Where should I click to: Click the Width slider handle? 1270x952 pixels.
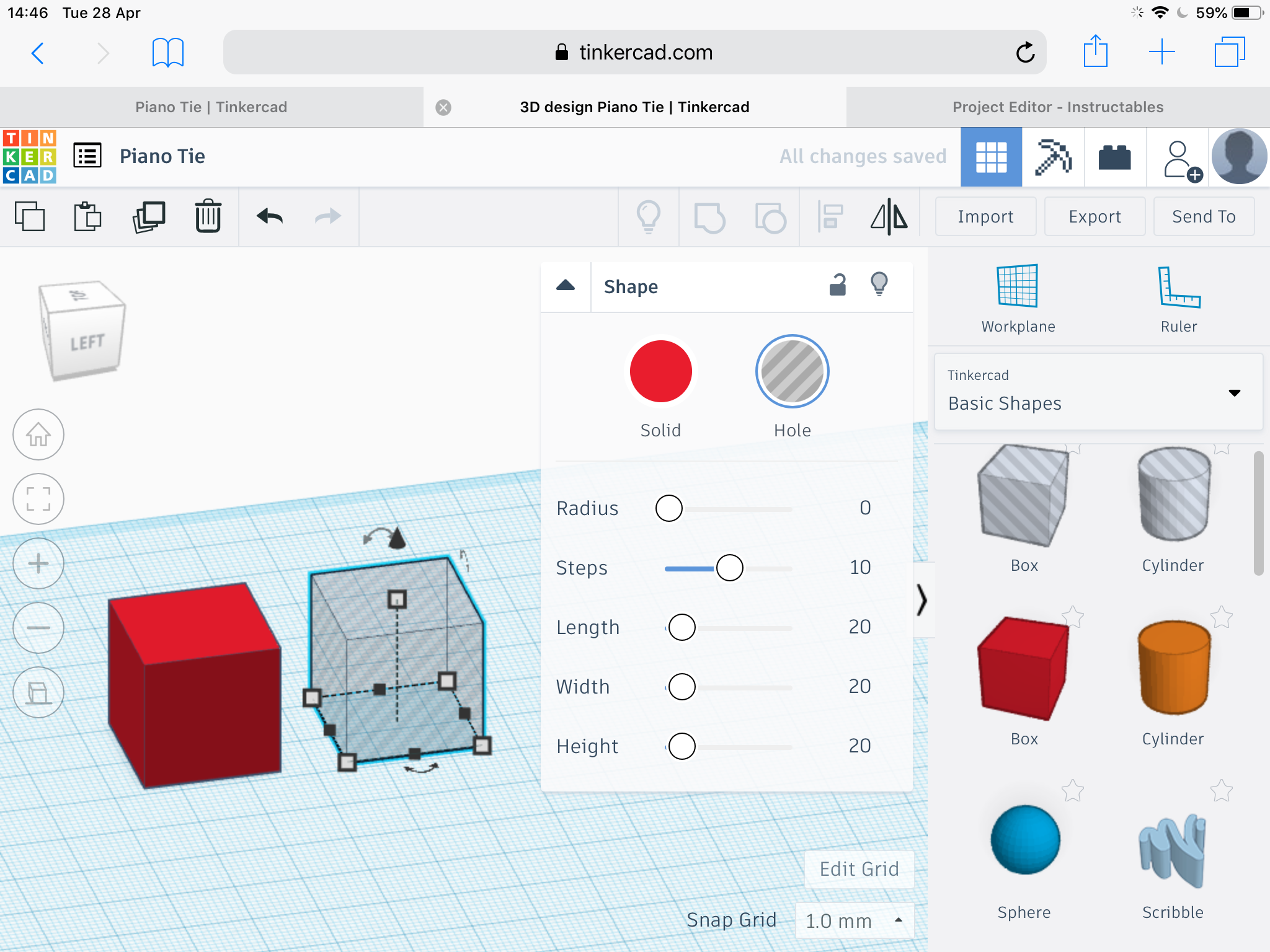[x=682, y=687]
